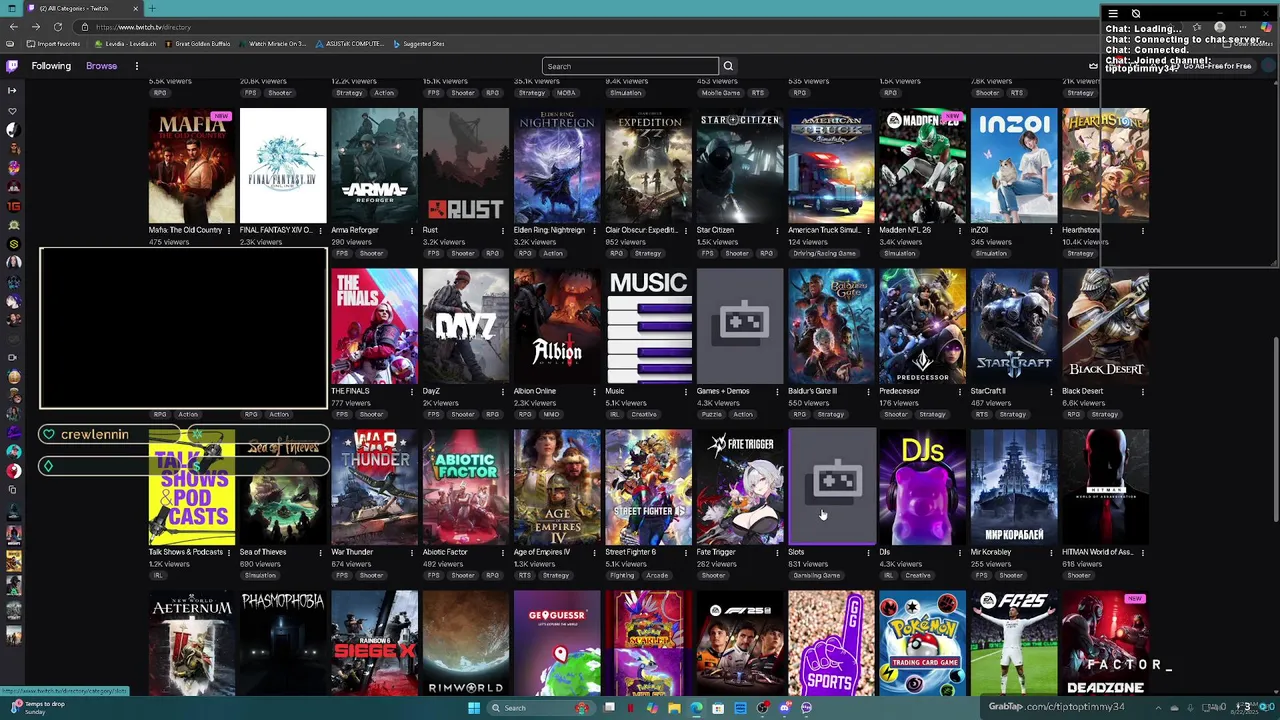Click the Gambling Game tag under Slots
The image size is (1280, 720).
[x=816, y=576]
